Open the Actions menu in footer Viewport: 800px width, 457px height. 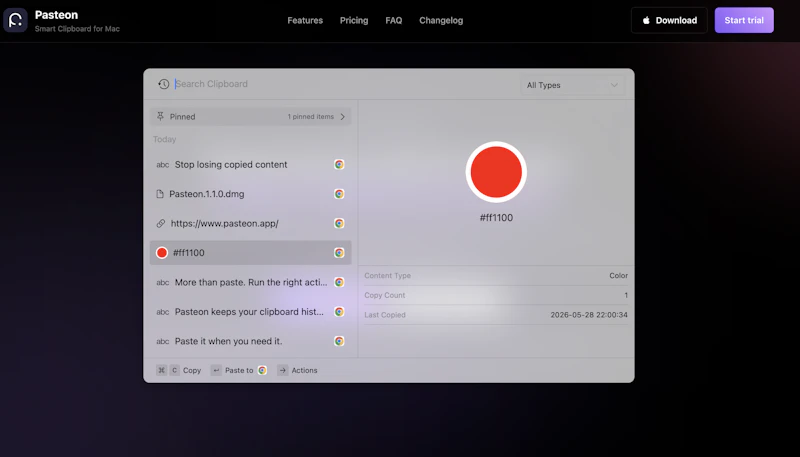pos(305,370)
